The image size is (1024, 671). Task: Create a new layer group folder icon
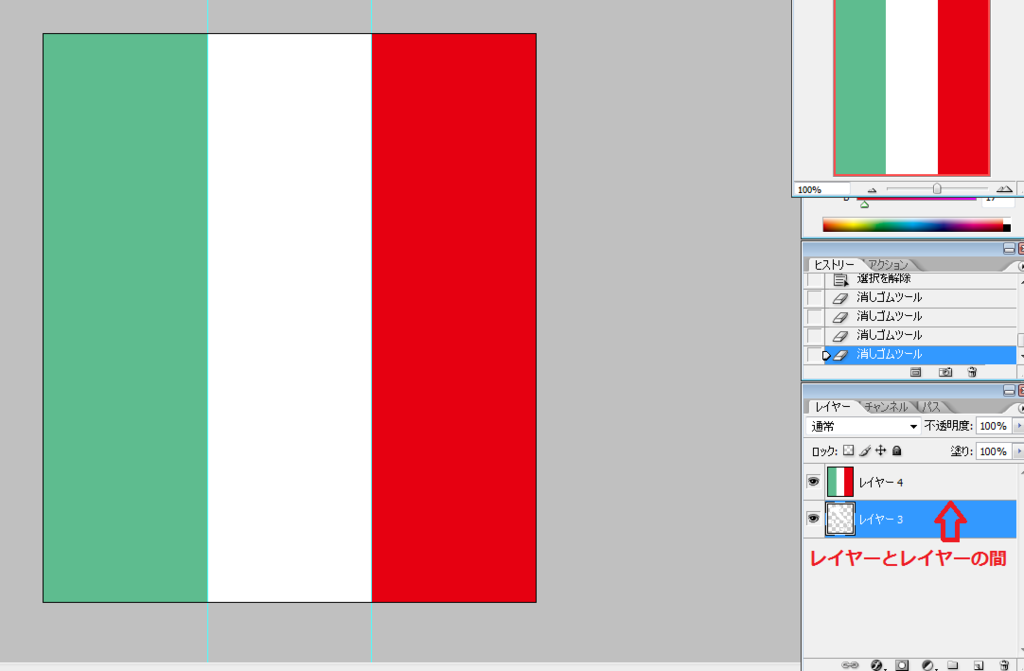953,665
